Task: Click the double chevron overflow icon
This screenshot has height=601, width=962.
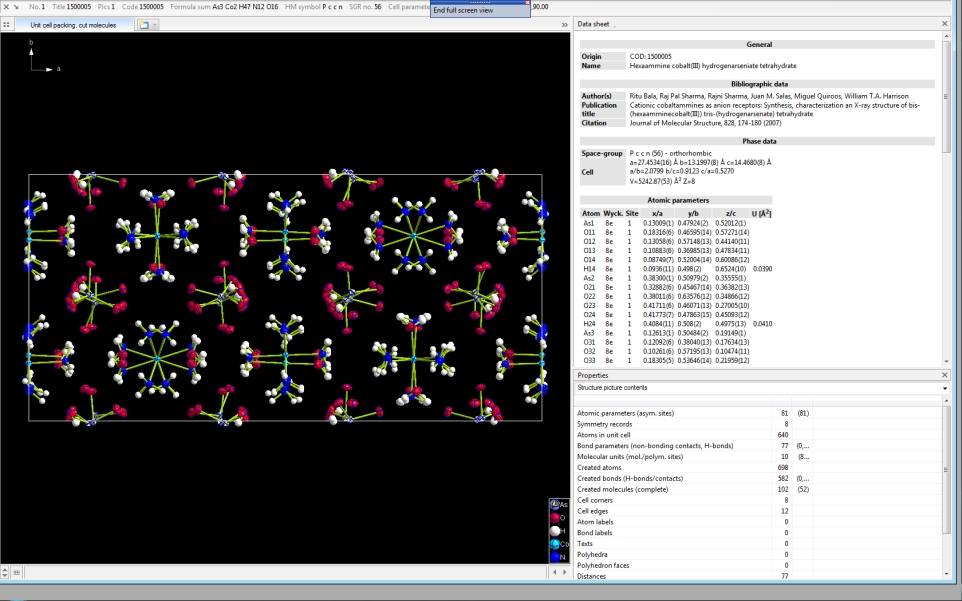Action: 564,24
